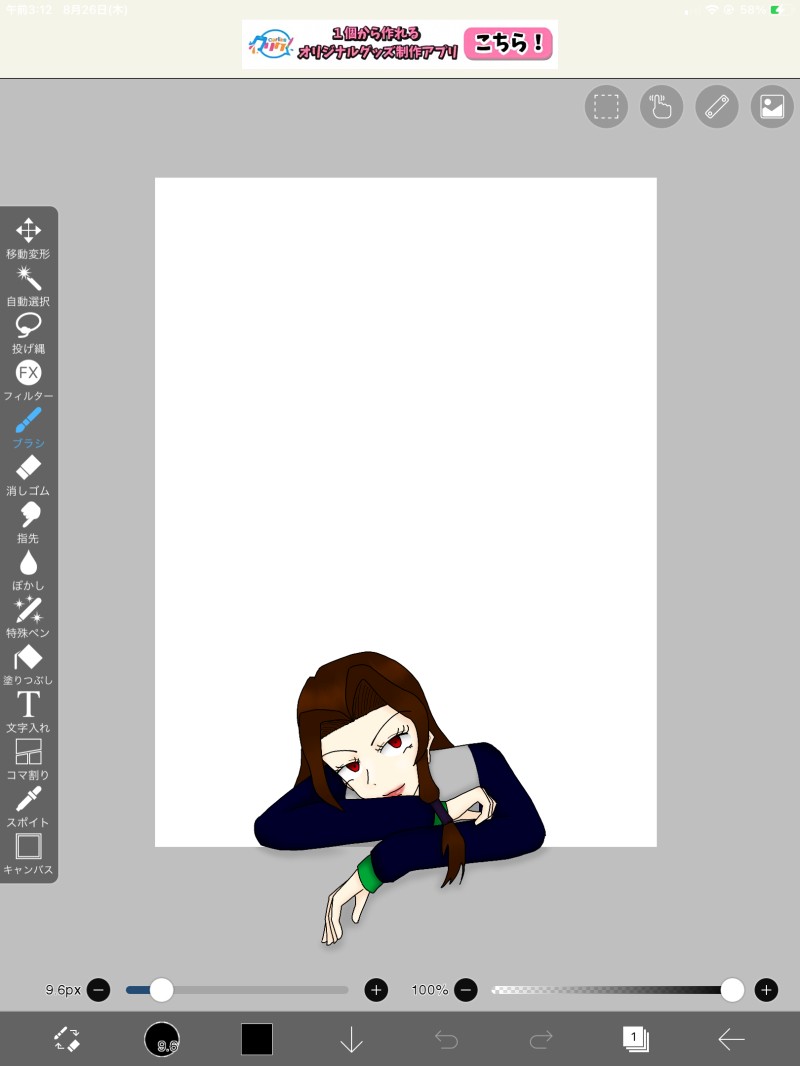Open the Text (文字入れ) tool

pos(28,712)
